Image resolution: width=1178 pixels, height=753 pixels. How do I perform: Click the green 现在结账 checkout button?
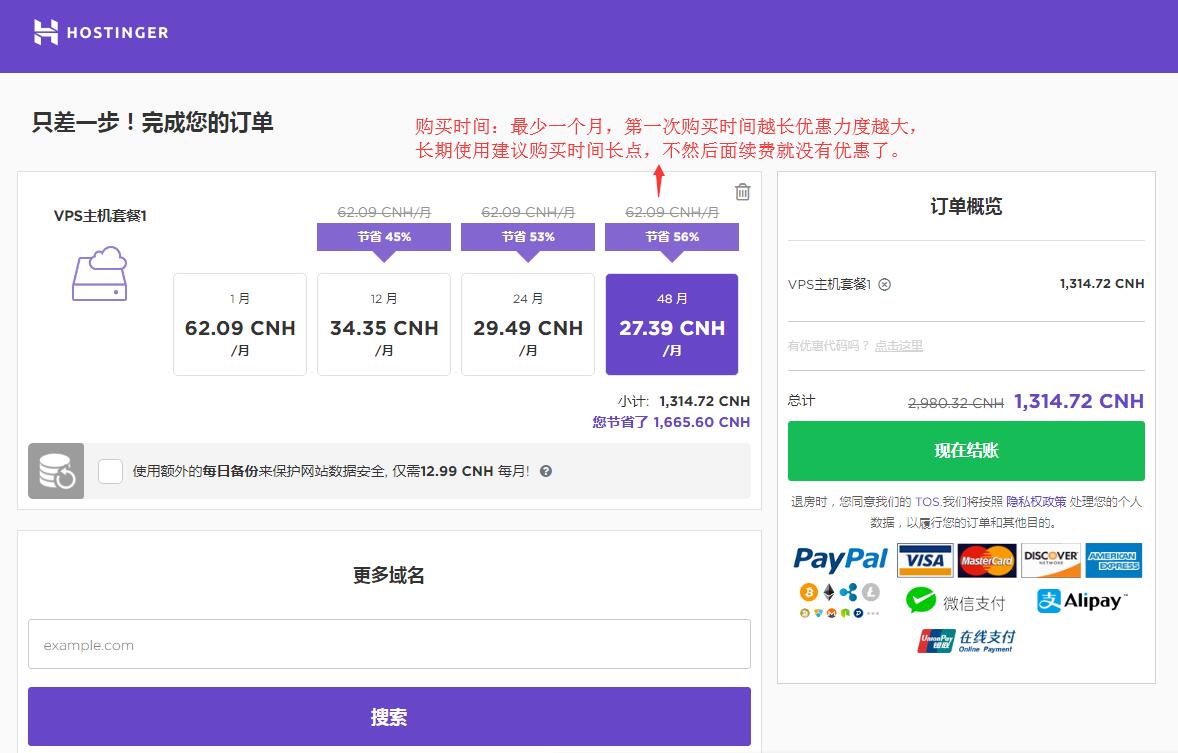pos(966,450)
